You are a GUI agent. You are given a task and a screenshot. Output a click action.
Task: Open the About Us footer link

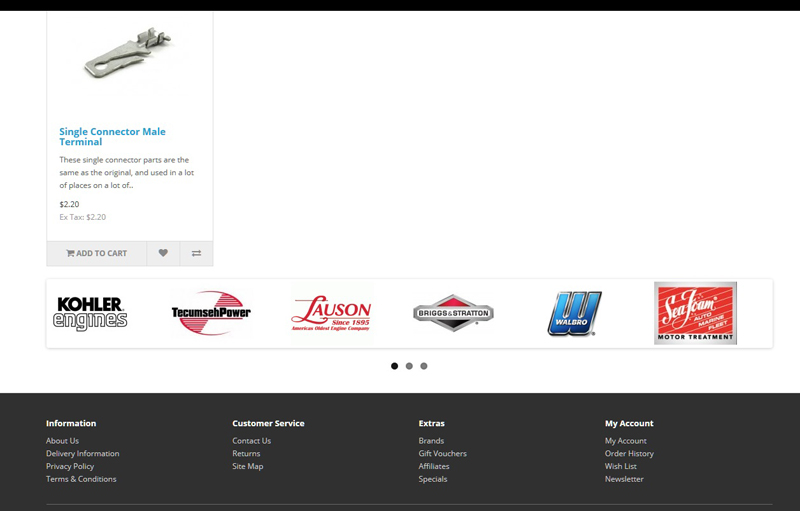[62, 441]
